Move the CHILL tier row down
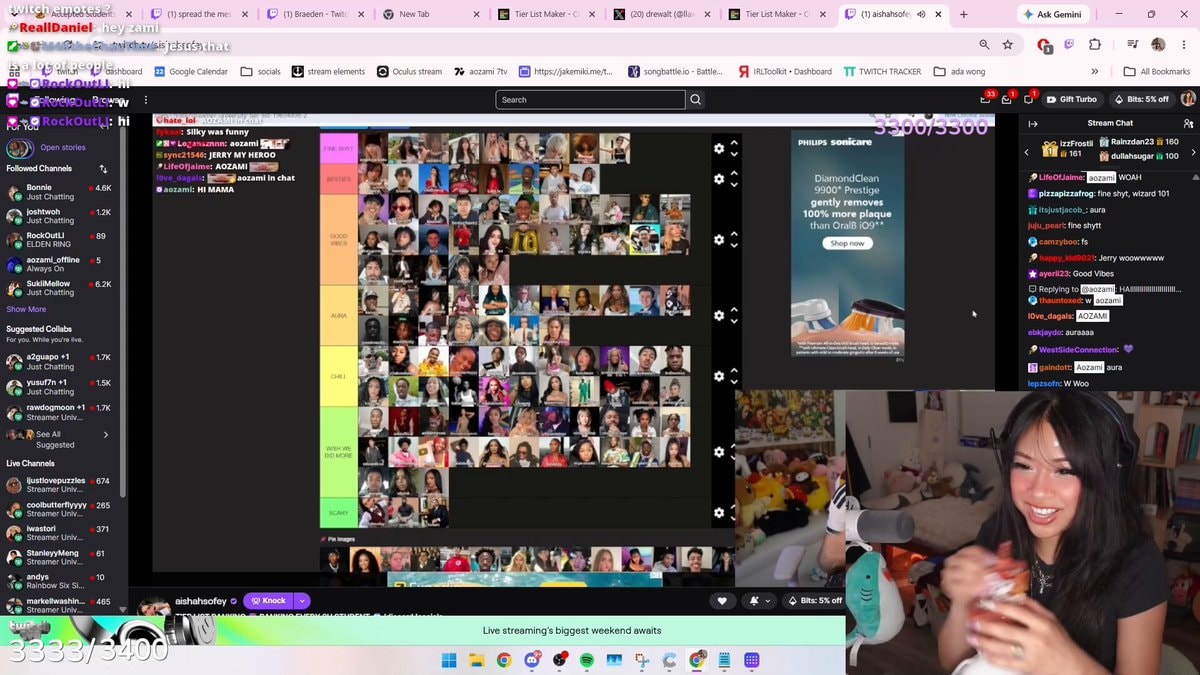The height and width of the screenshot is (675, 1200). 734,382
